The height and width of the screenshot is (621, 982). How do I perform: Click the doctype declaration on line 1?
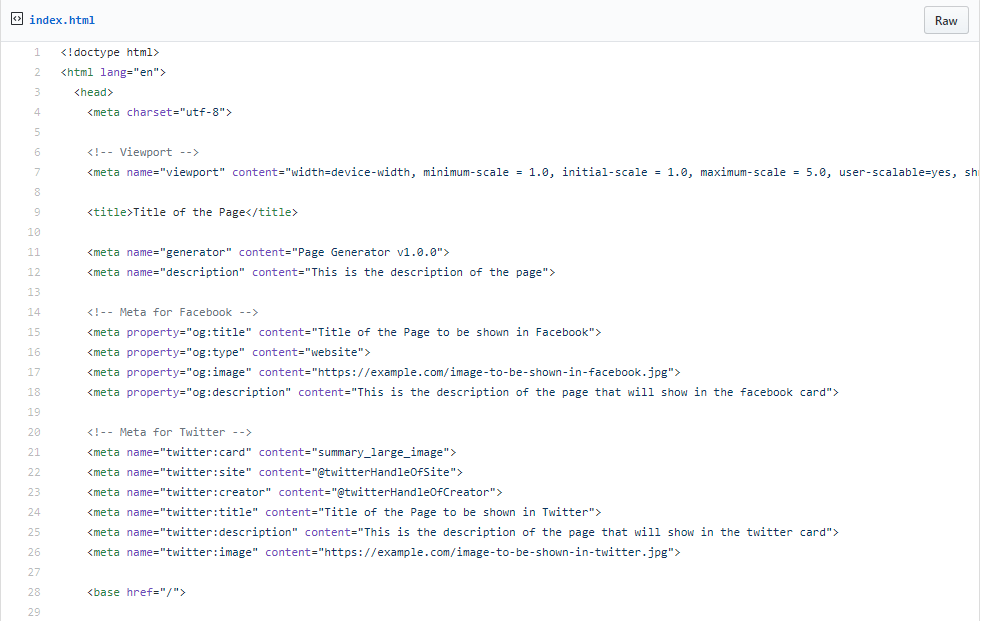pos(110,51)
